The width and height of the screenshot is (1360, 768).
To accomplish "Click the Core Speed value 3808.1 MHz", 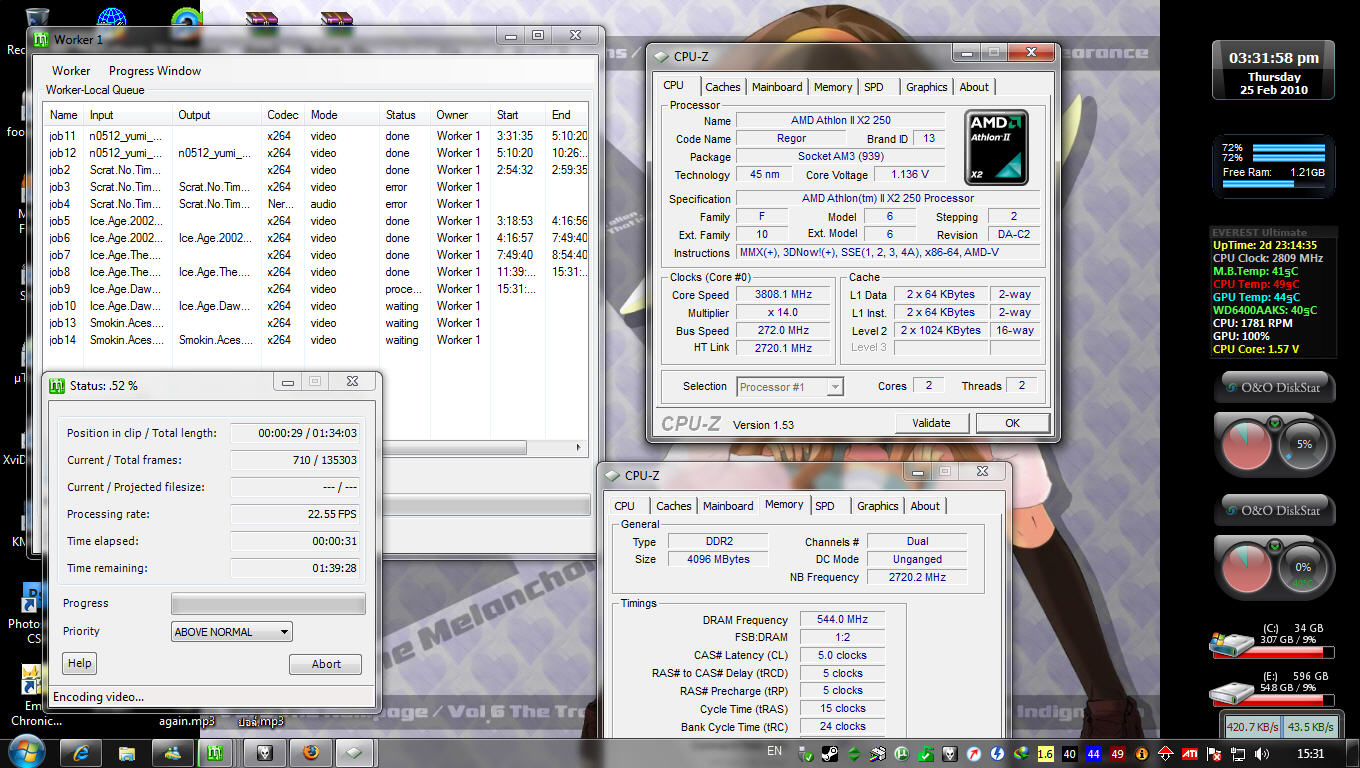I will [x=784, y=295].
